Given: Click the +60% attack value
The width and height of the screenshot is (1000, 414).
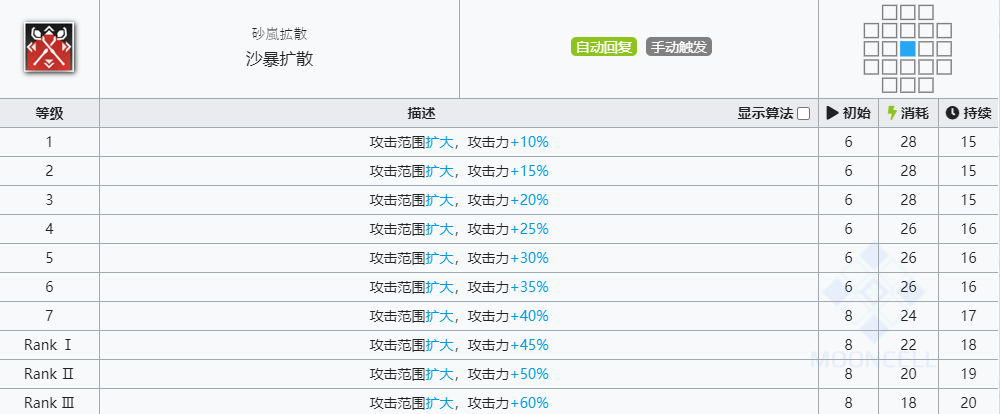Looking at the screenshot, I should pos(529,403).
